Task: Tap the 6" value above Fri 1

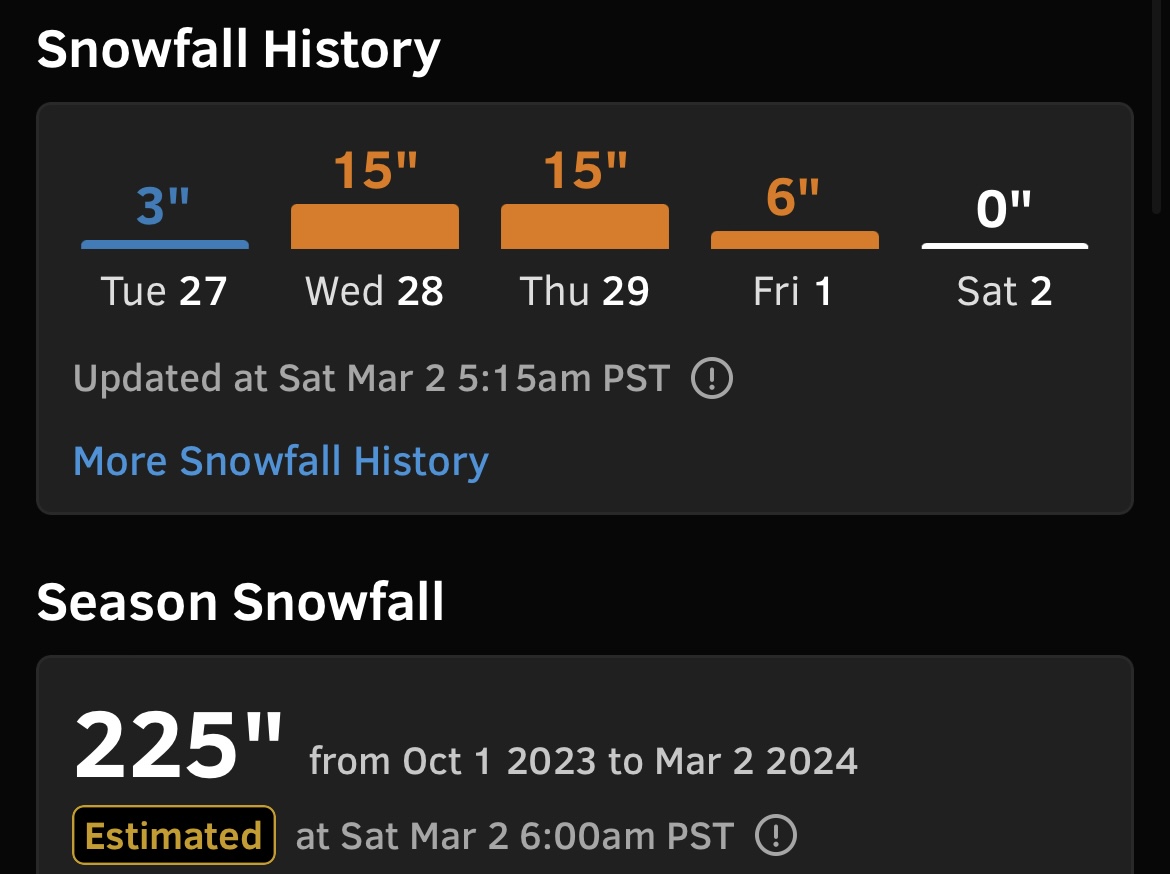Action: [793, 197]
